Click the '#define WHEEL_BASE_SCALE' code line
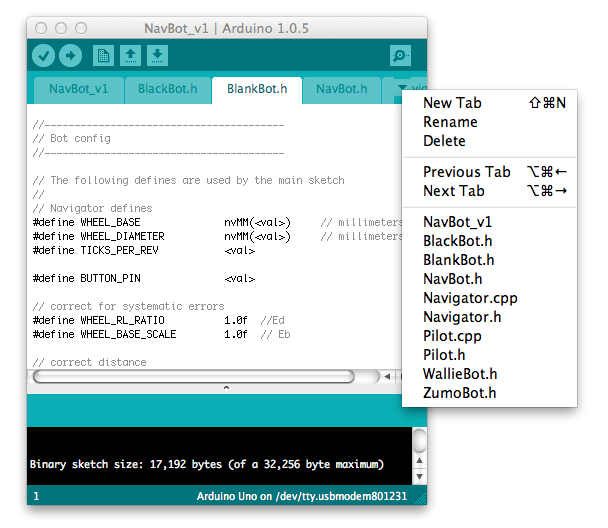 pos(162,334)
